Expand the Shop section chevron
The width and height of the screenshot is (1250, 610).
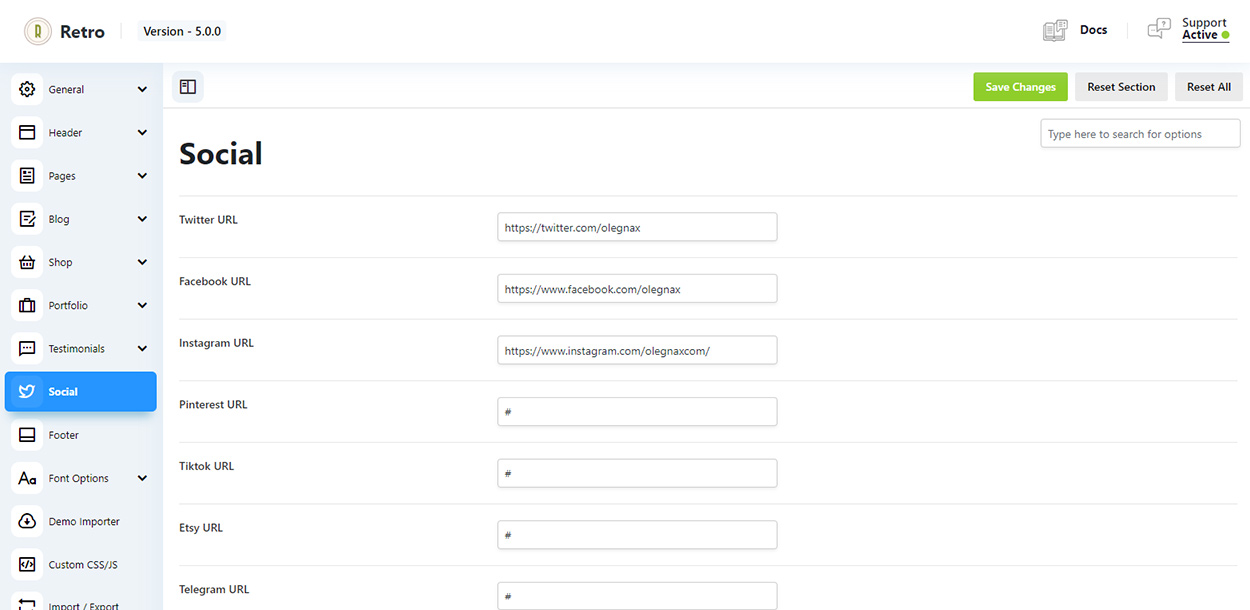[142, 262]
